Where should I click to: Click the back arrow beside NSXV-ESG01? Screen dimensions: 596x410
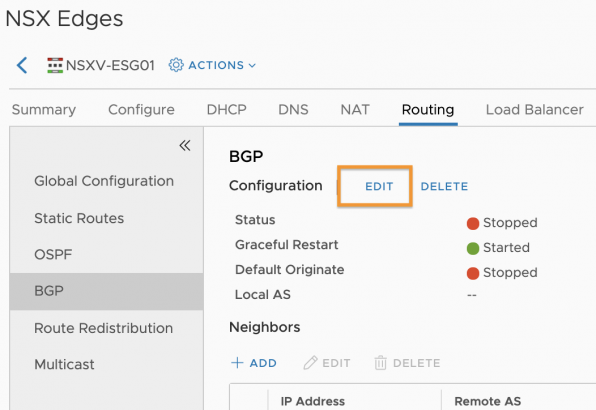22,65
